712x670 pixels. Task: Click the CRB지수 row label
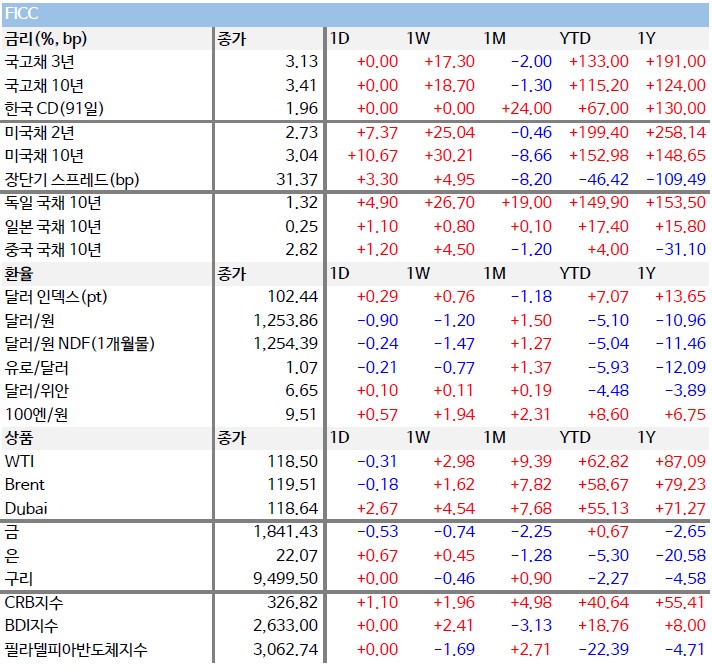pos(34,602)
